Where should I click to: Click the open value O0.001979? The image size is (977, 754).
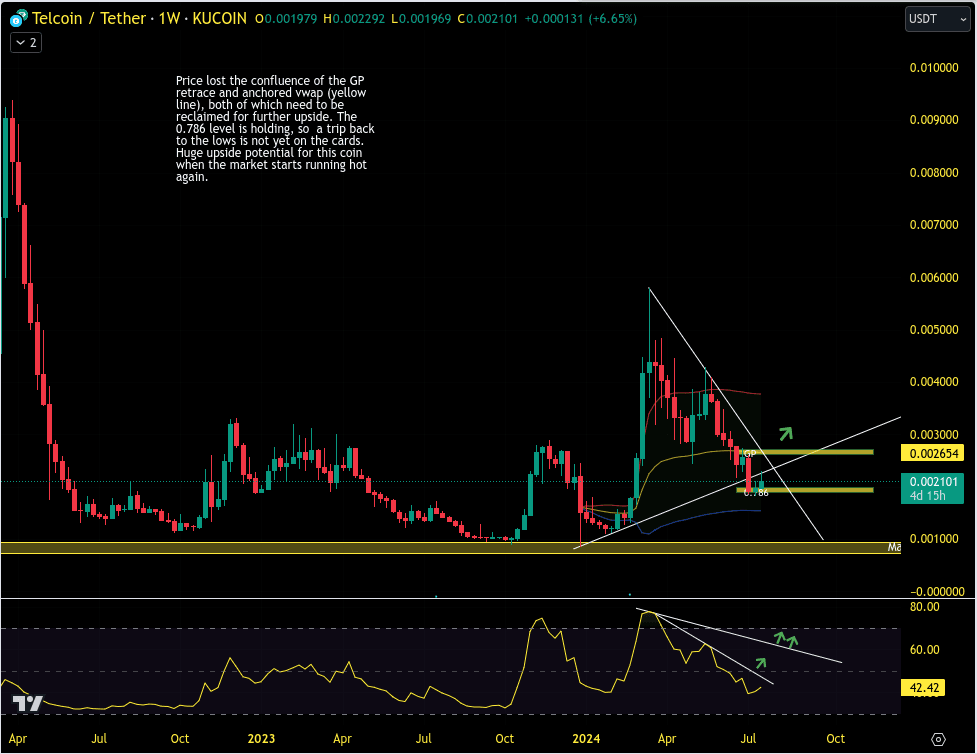point(286,19)
